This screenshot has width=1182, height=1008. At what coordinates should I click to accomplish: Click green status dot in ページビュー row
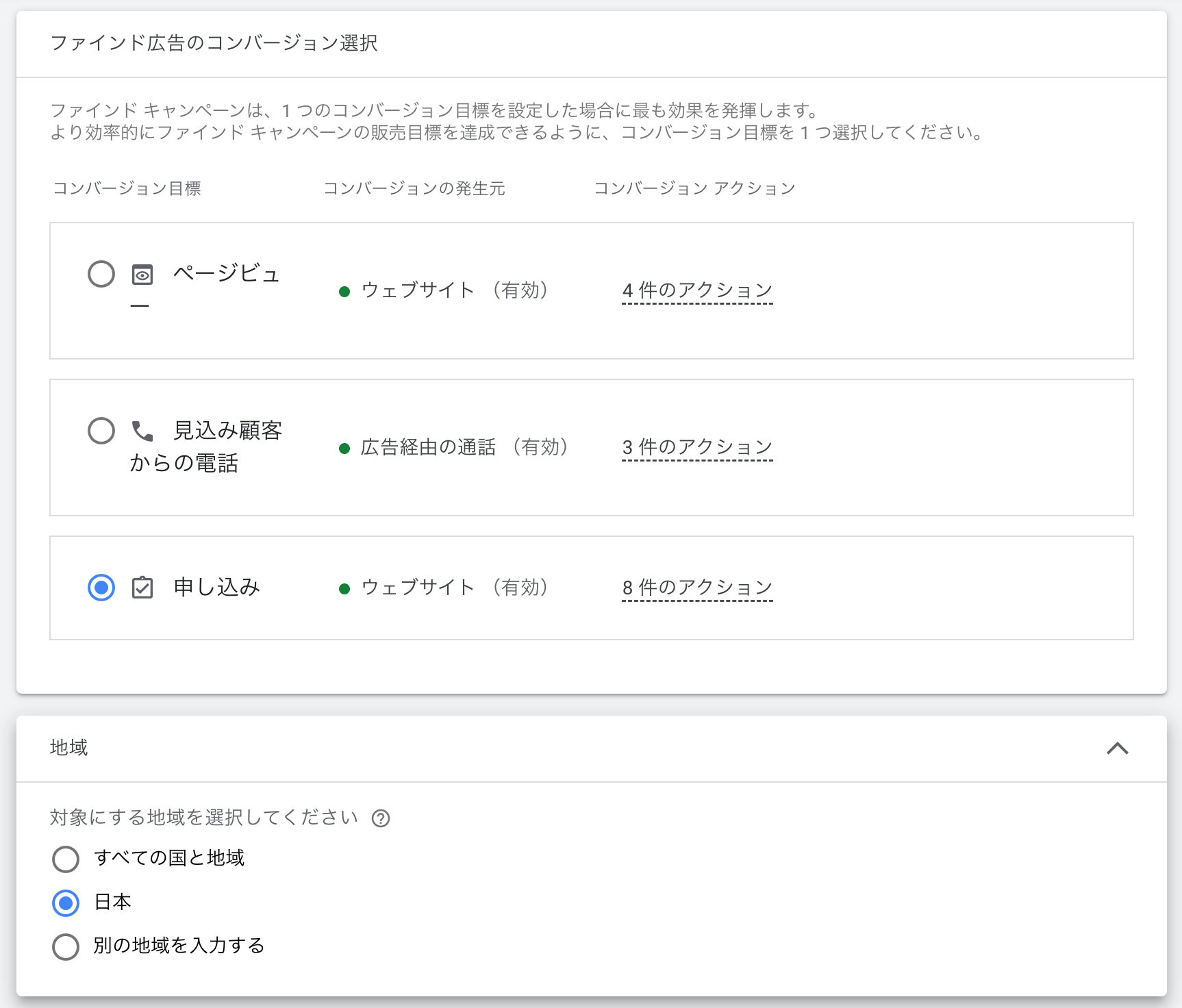pyautogui.click(x=344, y=292)
